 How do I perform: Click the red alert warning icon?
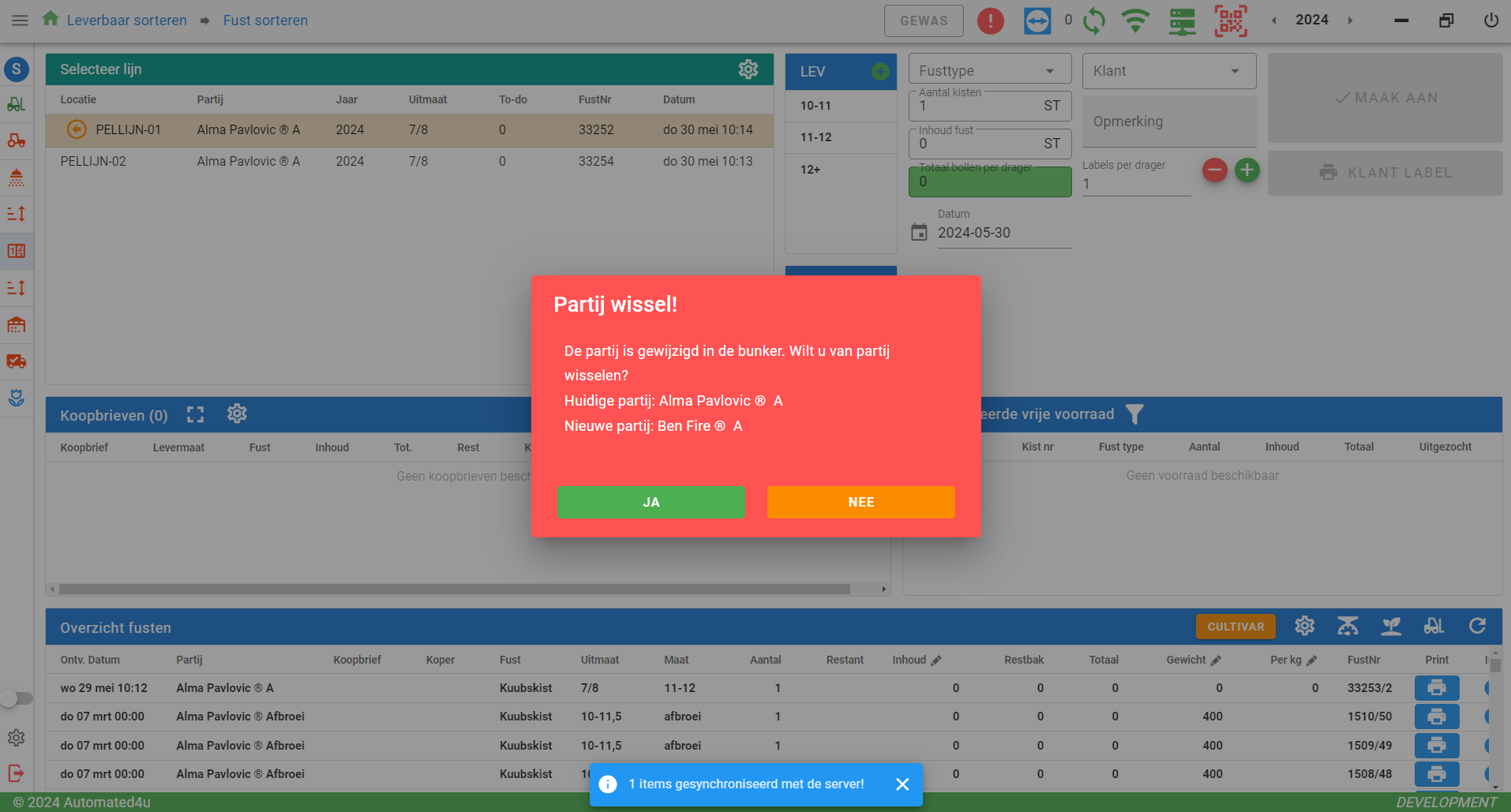pyautogui.click(x=990, y=21)
